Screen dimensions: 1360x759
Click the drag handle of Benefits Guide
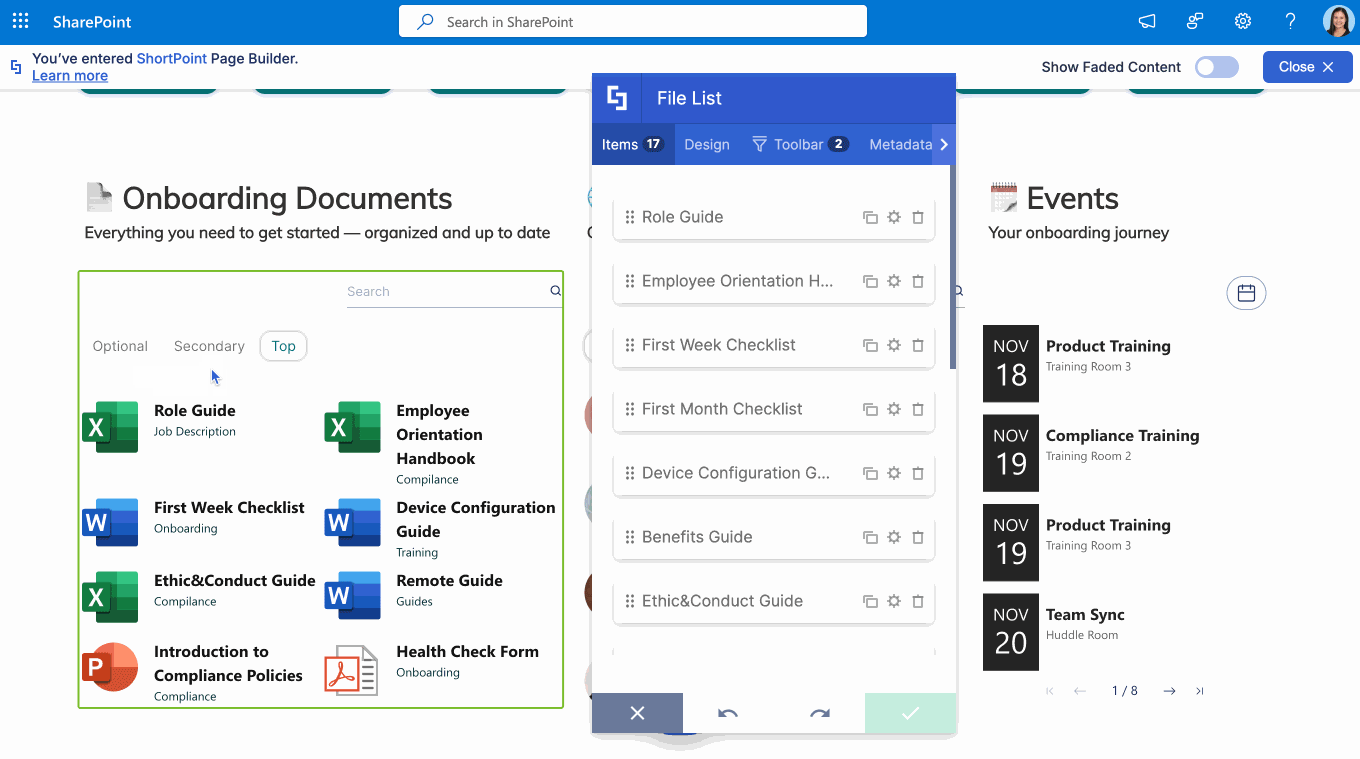(630, 537)
